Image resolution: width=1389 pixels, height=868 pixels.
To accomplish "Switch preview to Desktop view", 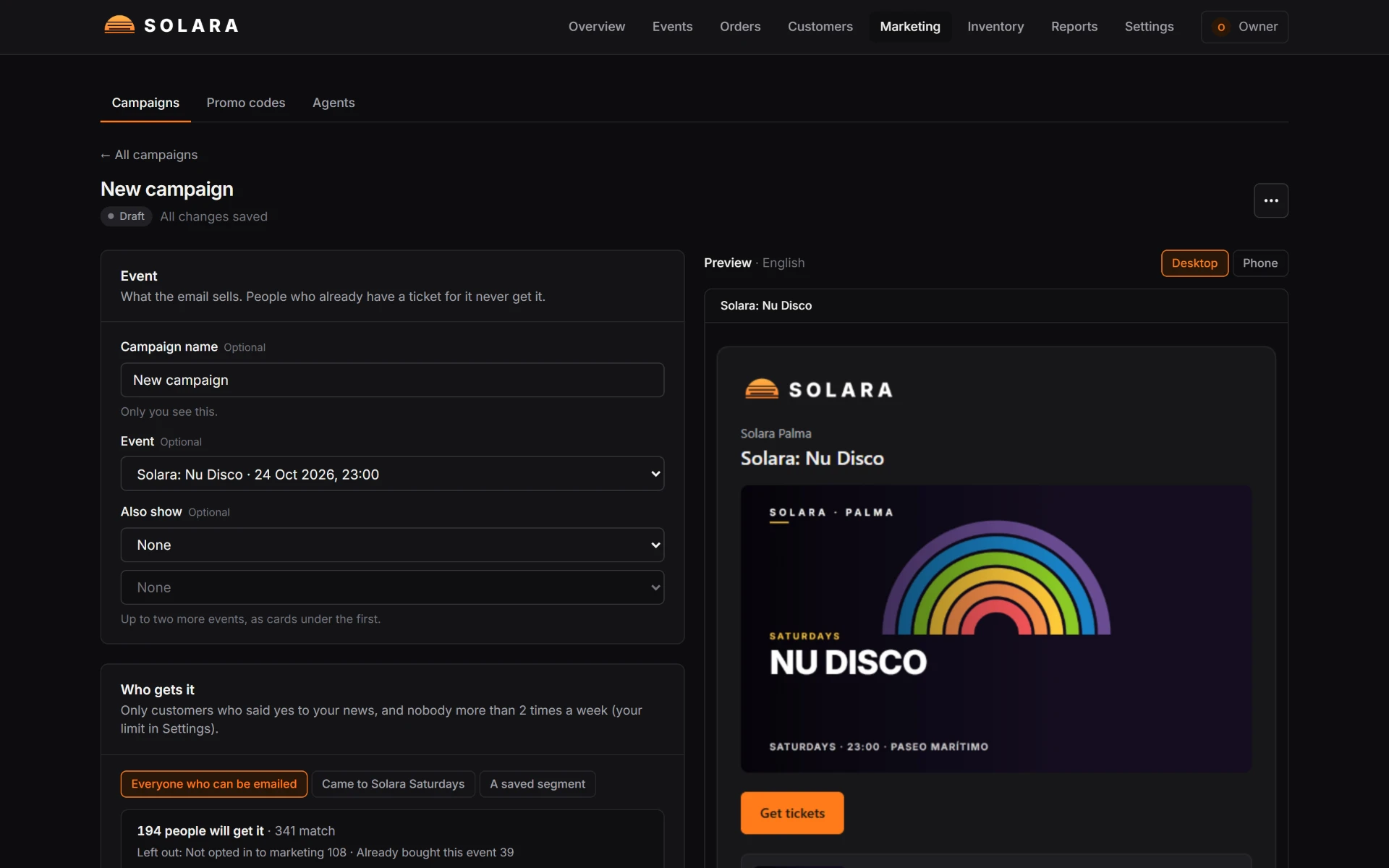I will tap(1194, 263).
